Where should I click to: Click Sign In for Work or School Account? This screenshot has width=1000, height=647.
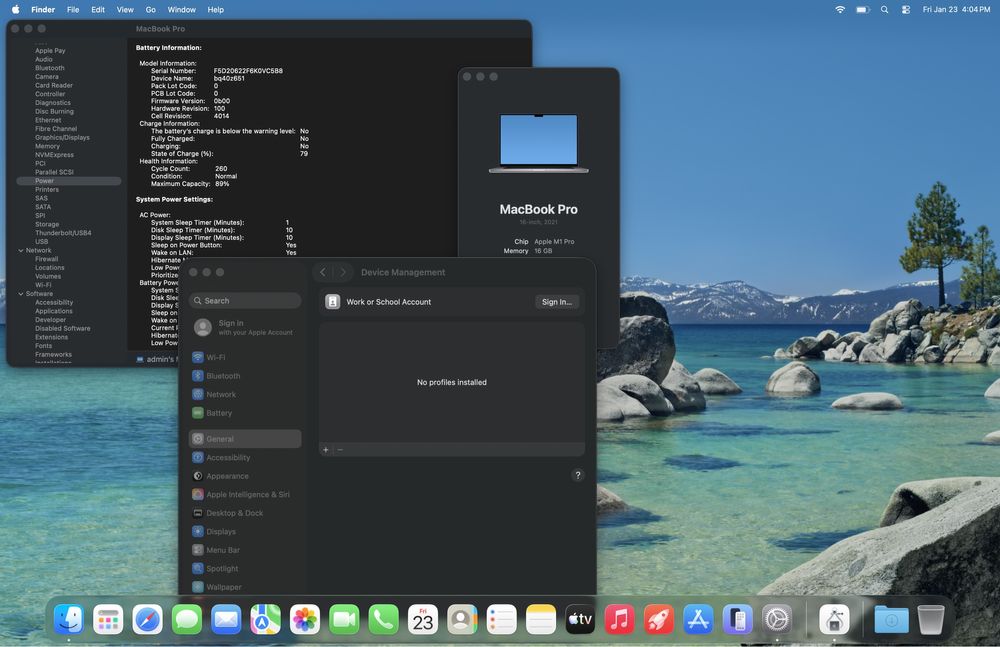point(557,302)
